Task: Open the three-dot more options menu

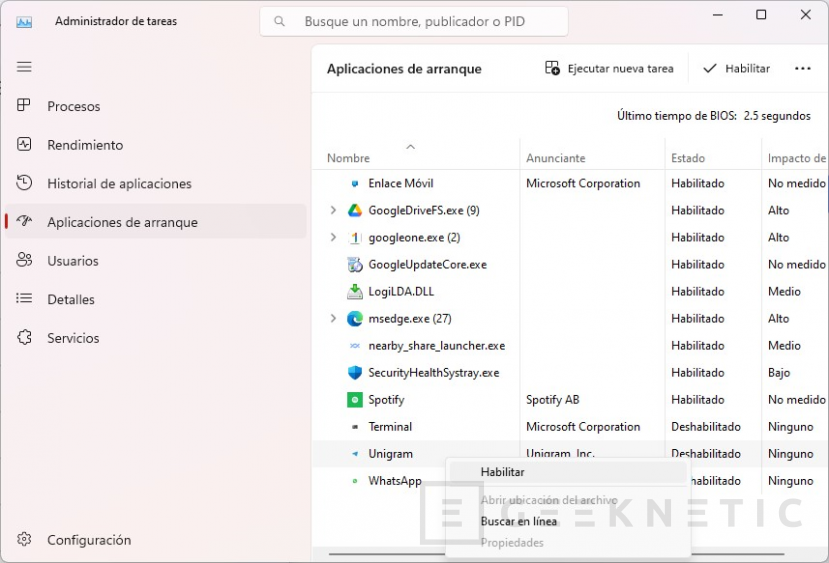Action: 802,69
